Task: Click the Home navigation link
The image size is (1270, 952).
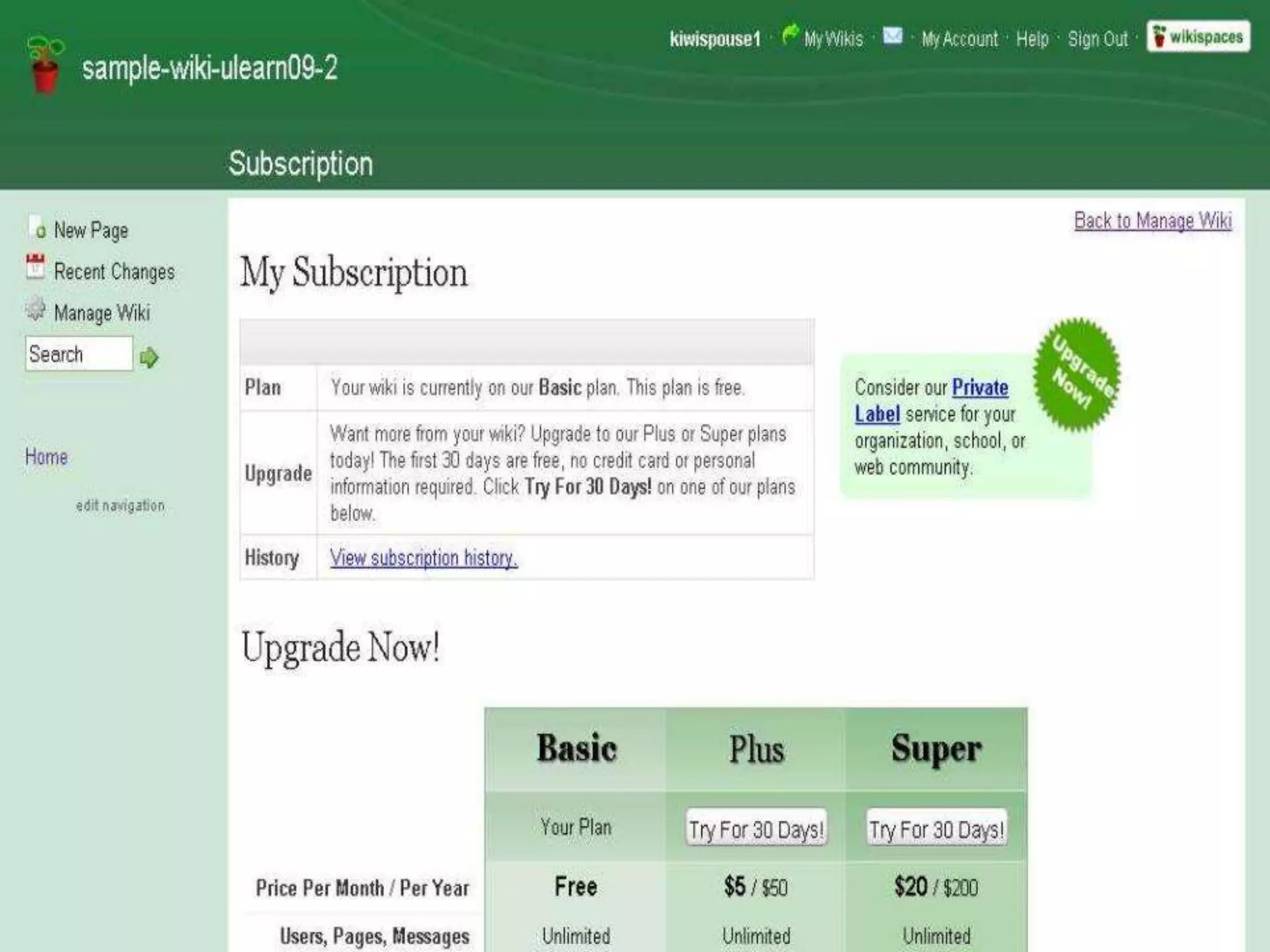Action: (47, 457)
